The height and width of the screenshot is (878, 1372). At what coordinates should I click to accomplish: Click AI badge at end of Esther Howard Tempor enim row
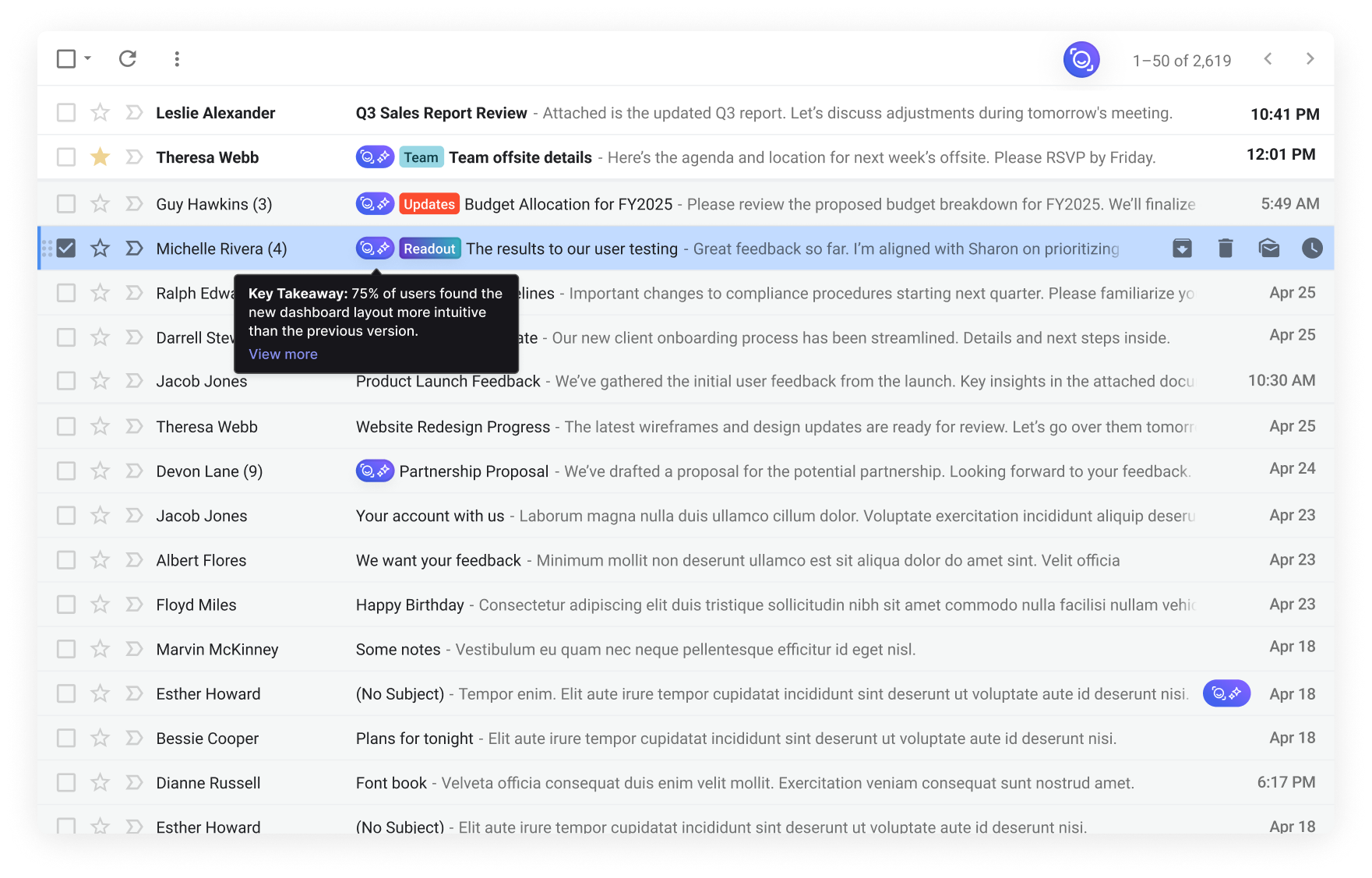click(x=1226, y=693)
